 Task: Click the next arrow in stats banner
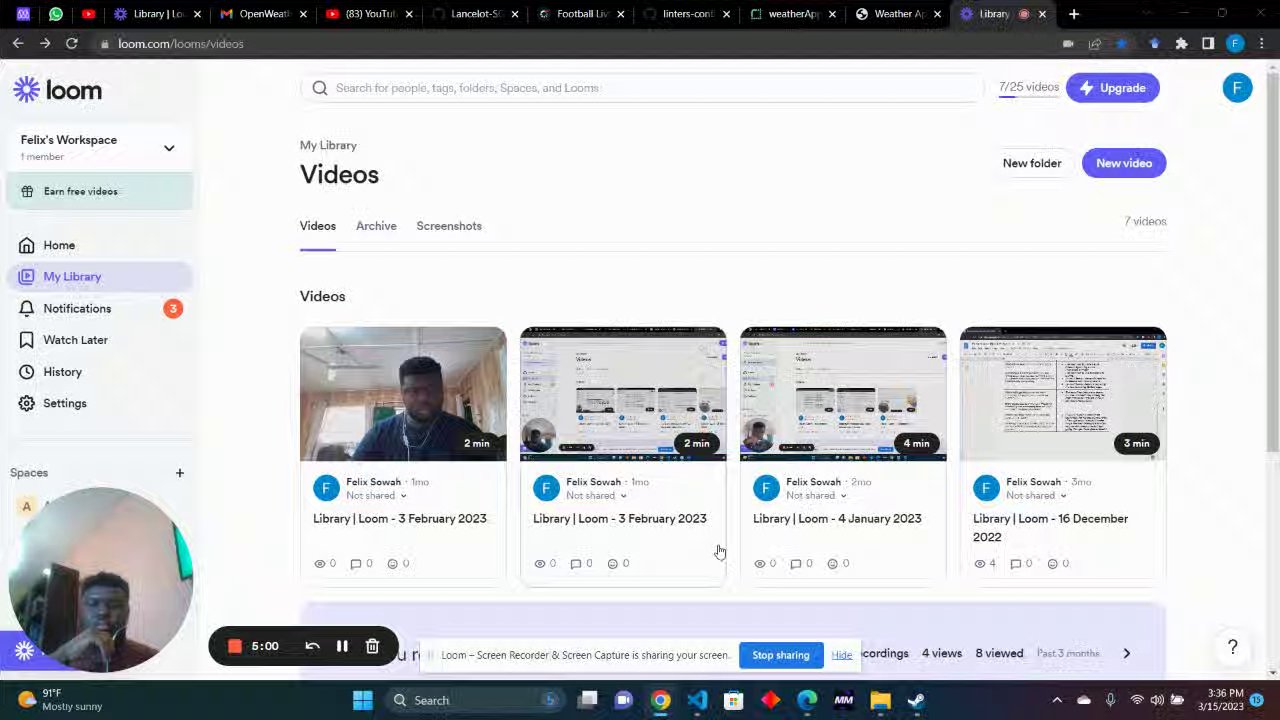pyautogui.click(x=1126, y=654)
